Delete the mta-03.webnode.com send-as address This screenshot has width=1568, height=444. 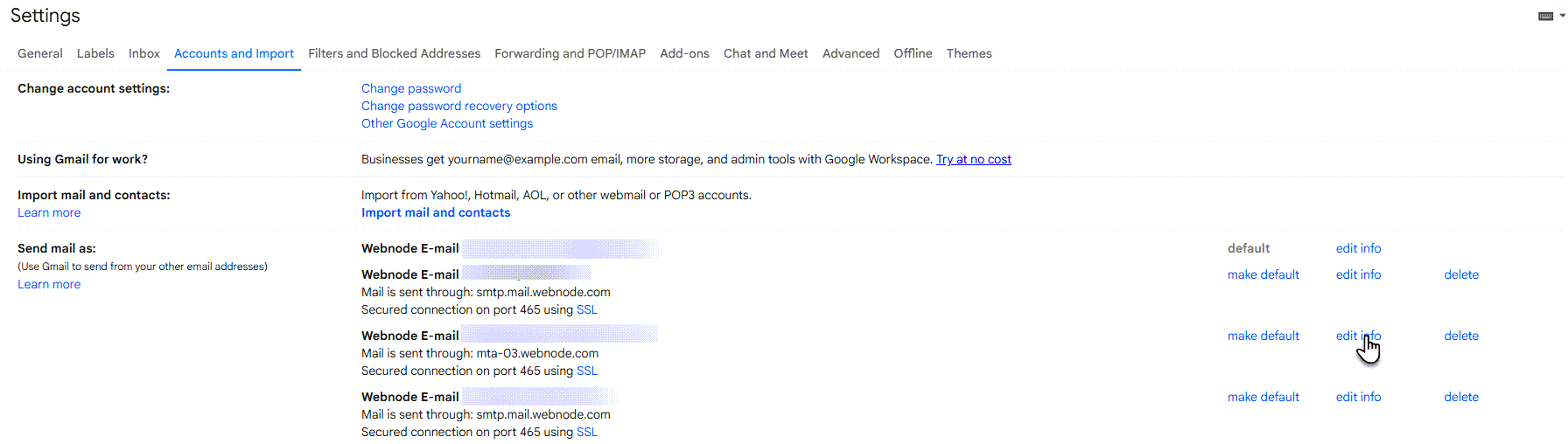(x=1460, y=336)
